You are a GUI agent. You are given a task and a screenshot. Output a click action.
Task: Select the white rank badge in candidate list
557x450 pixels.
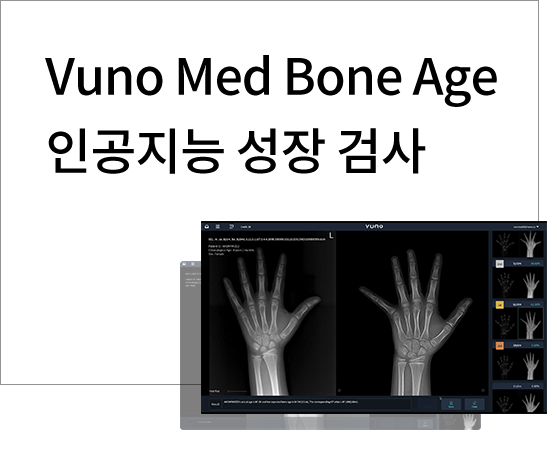tap(499, 264)
